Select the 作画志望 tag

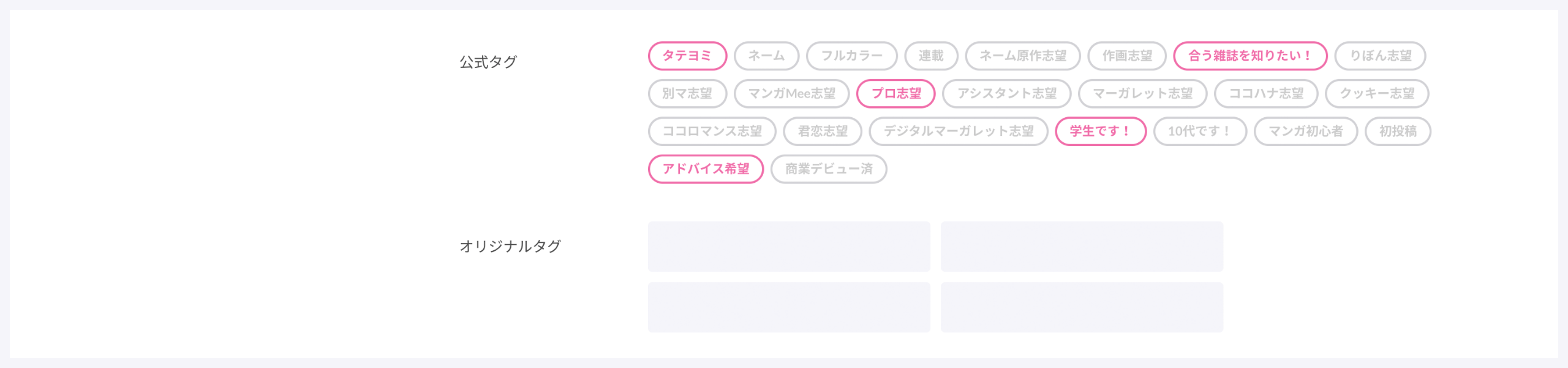tap(1127, 56)
